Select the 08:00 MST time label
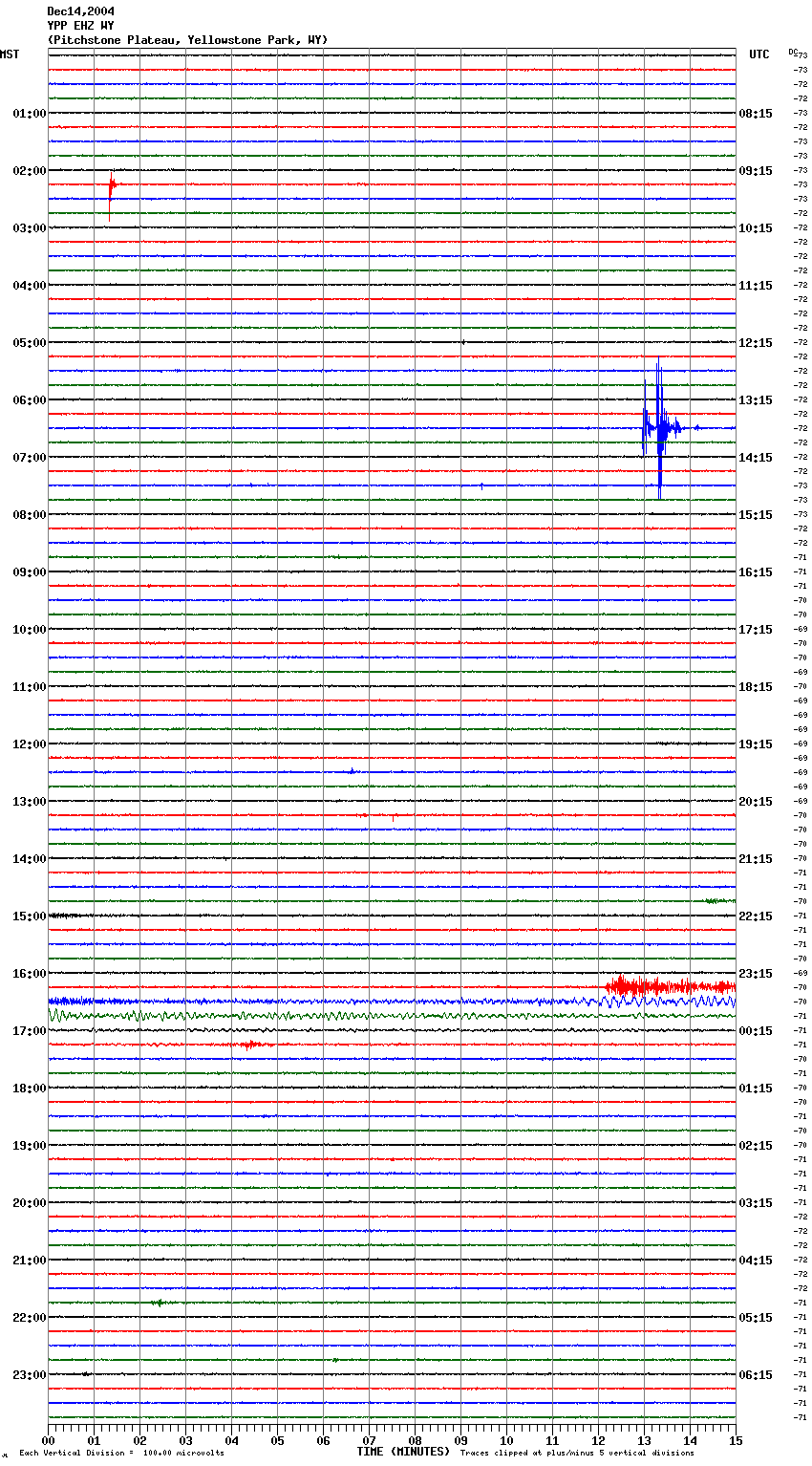This screenshot has height=1466, width=812. [29, 515]
